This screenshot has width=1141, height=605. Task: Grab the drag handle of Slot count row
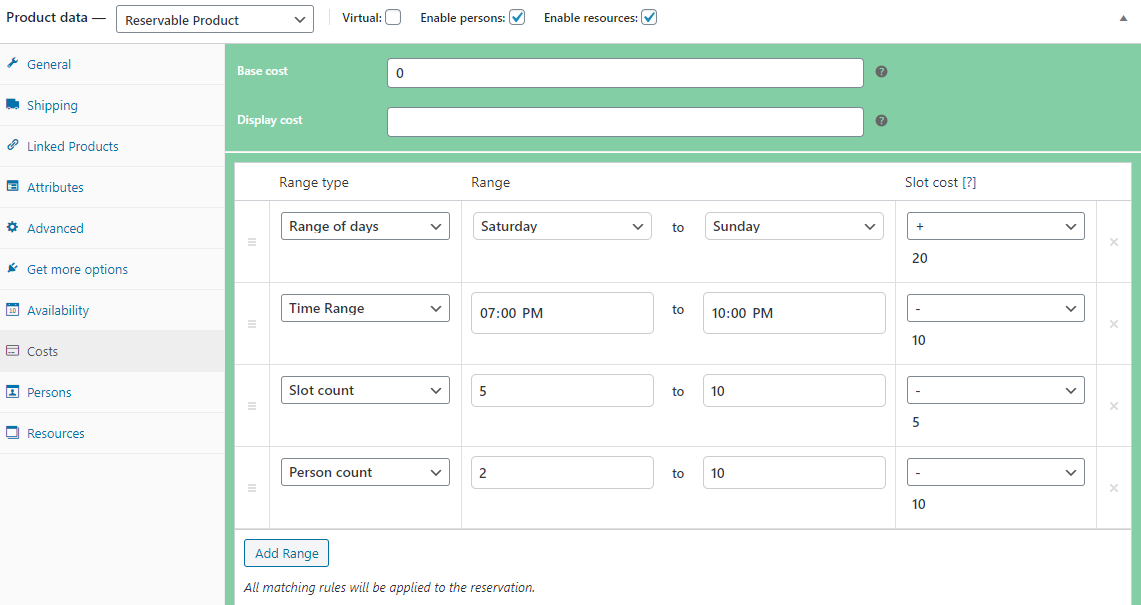252,406
